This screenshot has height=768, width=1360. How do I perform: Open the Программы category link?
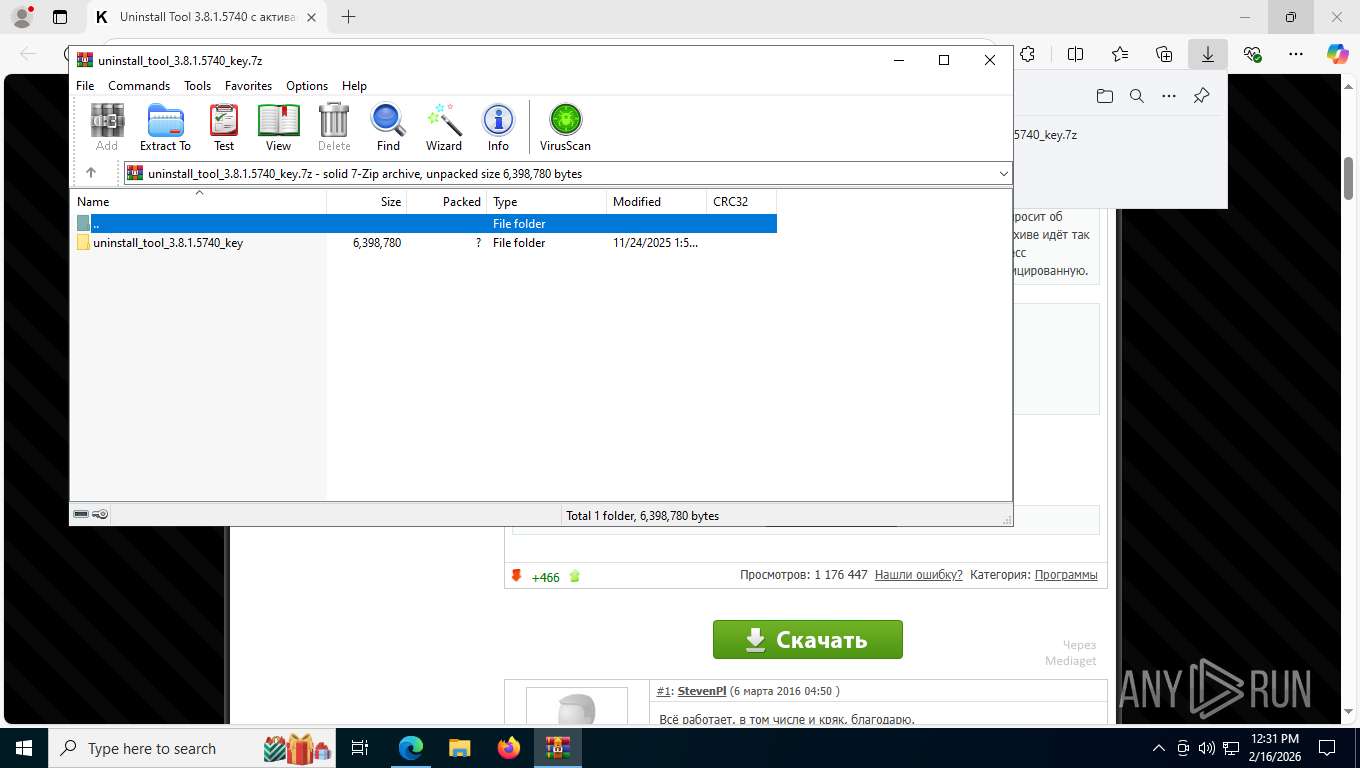pyautogui.click(x=1065, y=575)
